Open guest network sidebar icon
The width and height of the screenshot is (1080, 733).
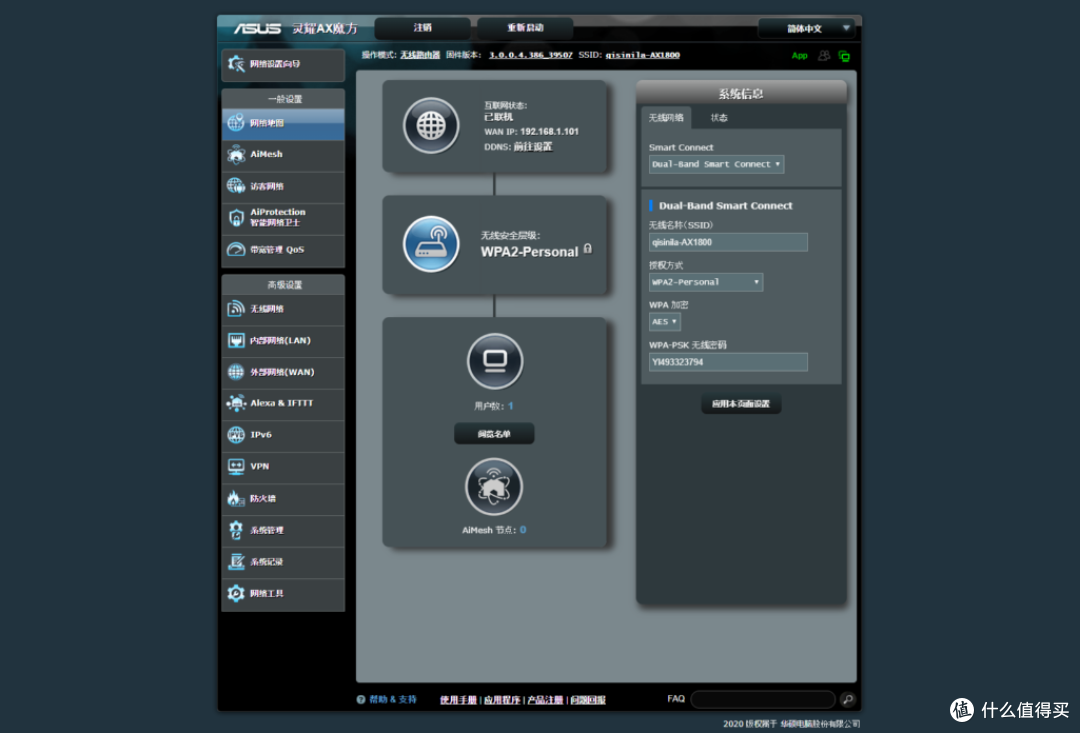[x=236, y=186]
